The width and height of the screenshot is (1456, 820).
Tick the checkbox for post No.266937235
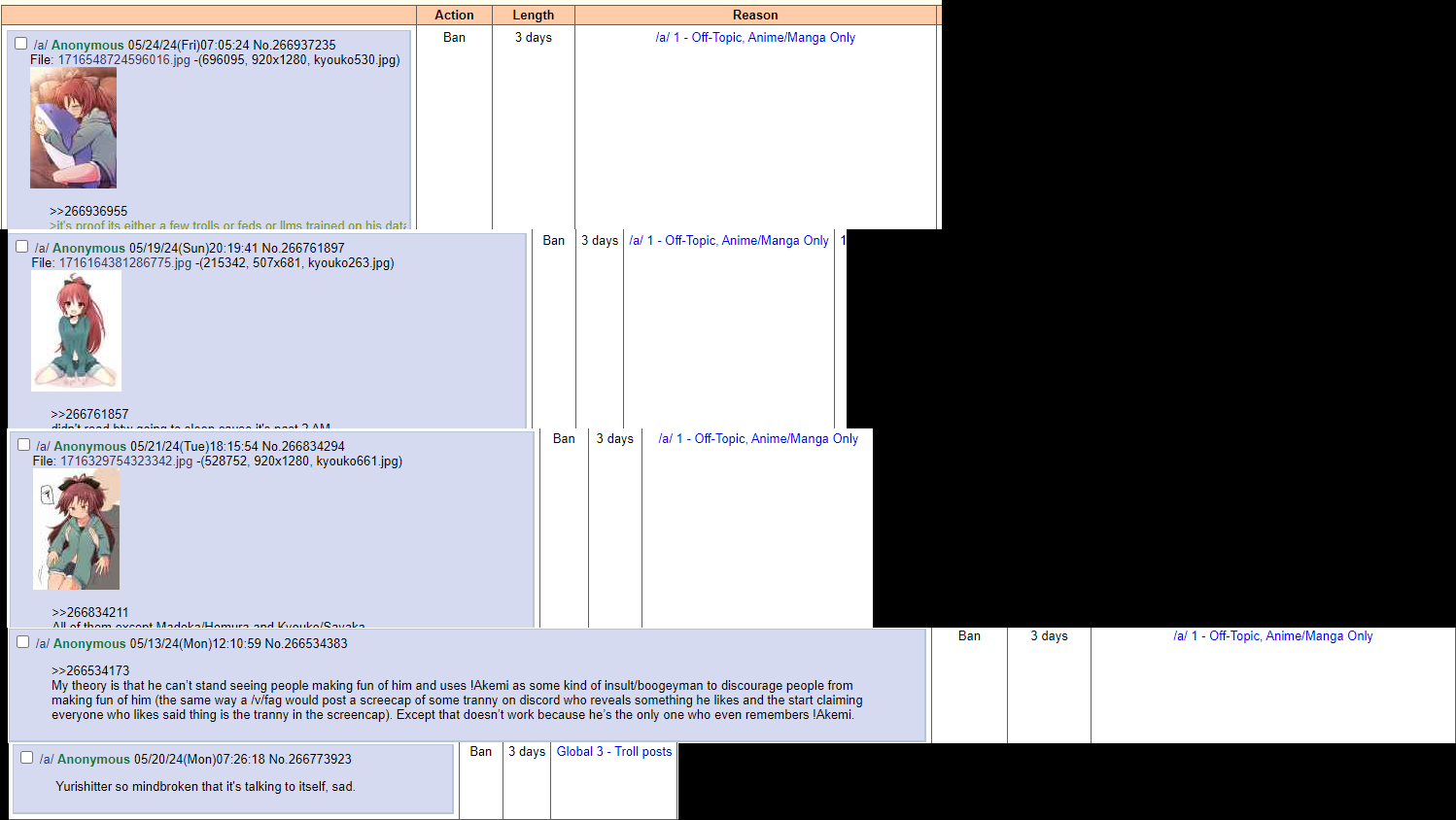coord(20,44)
